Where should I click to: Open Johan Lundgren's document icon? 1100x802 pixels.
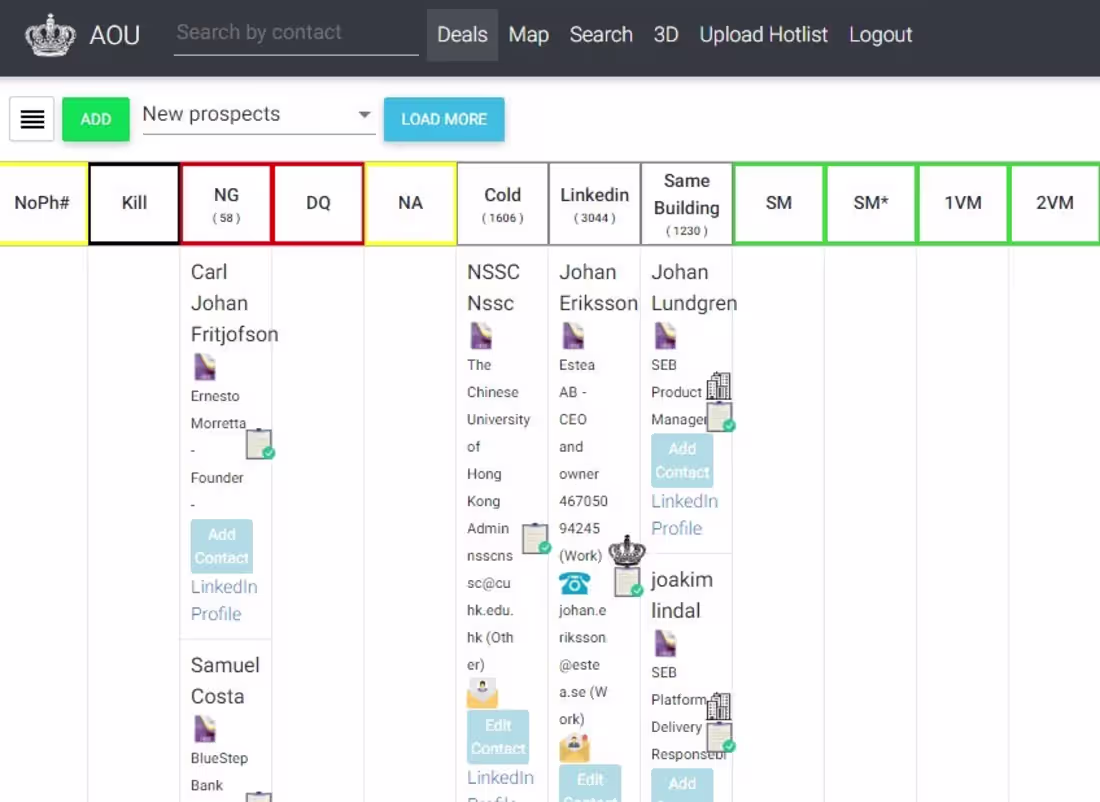(x=665, y=335)
